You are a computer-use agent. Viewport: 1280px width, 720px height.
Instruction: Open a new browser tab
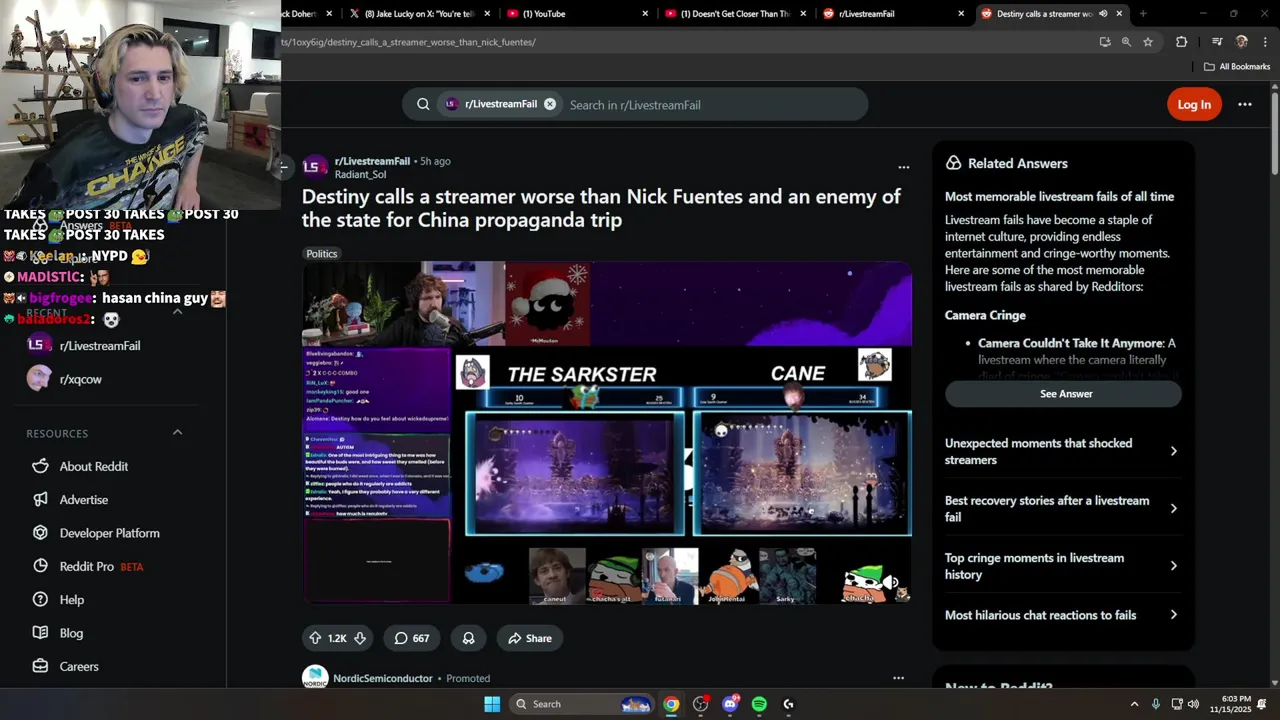(x=1143, y=14)
